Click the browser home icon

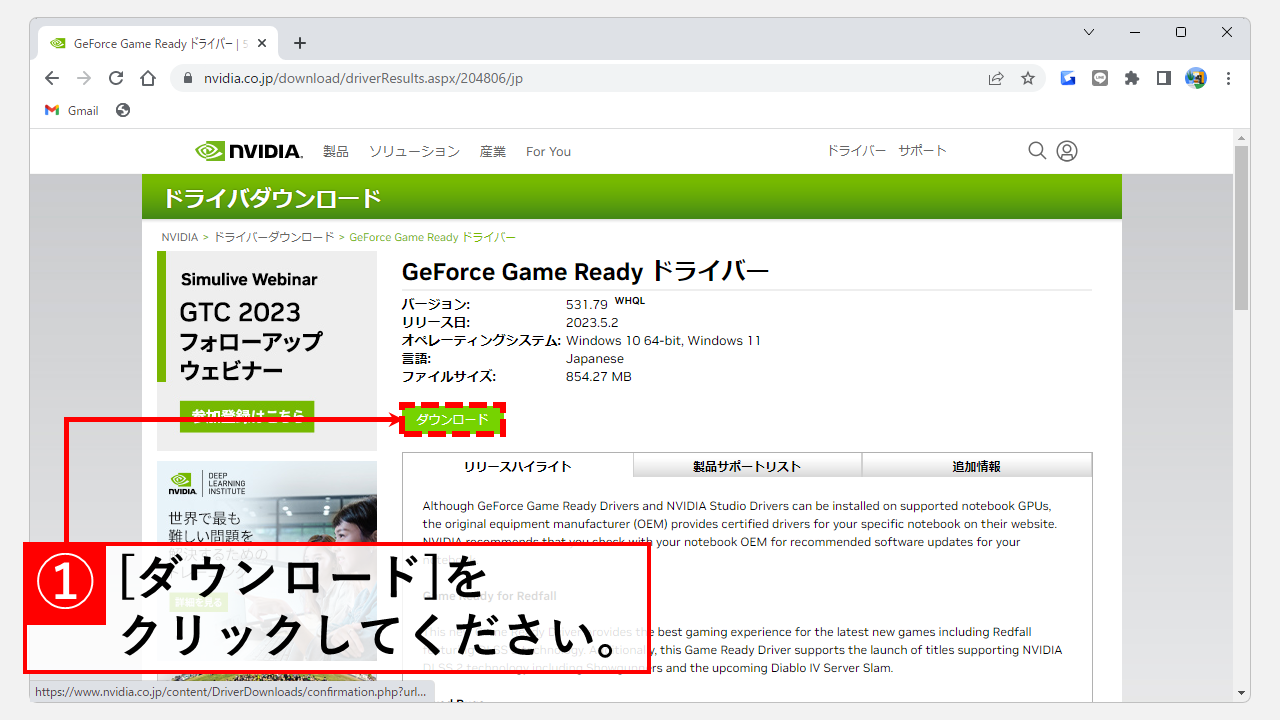[x=148, y=77]
